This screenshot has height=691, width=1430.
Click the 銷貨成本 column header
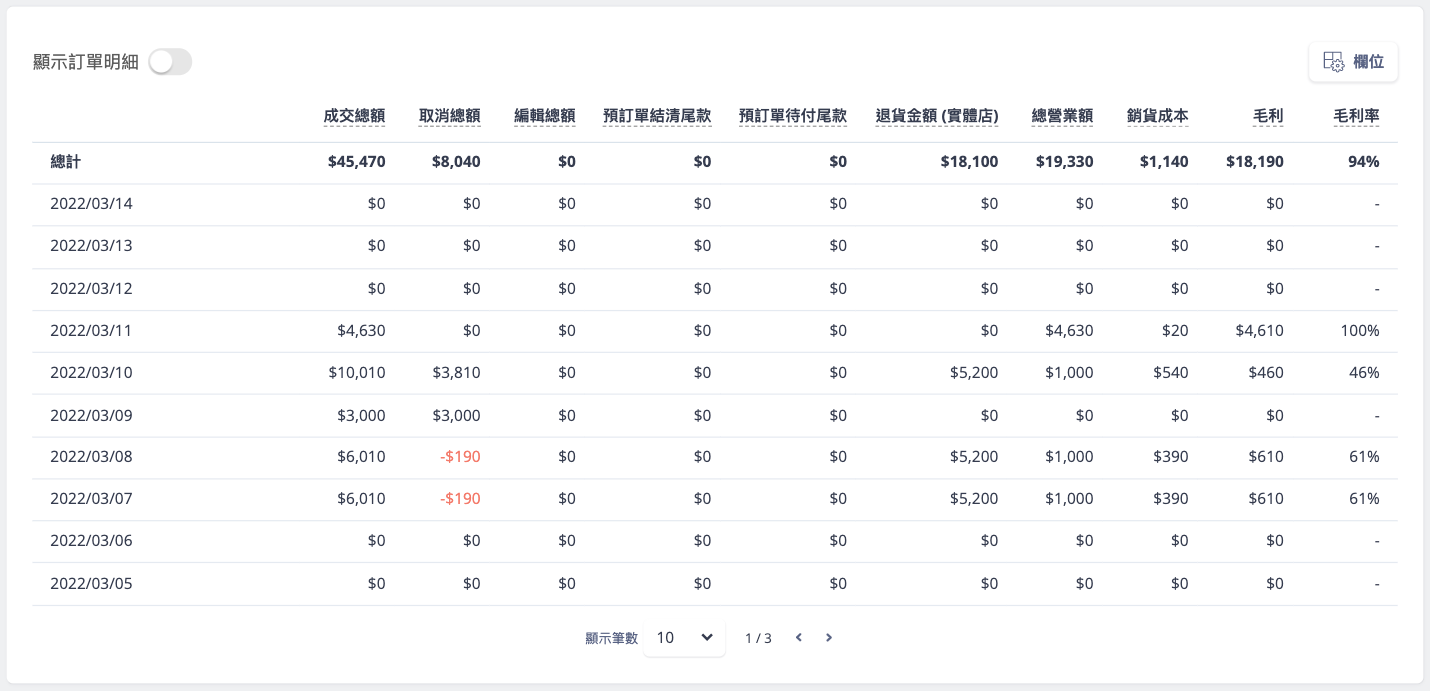coord(1158,115)
